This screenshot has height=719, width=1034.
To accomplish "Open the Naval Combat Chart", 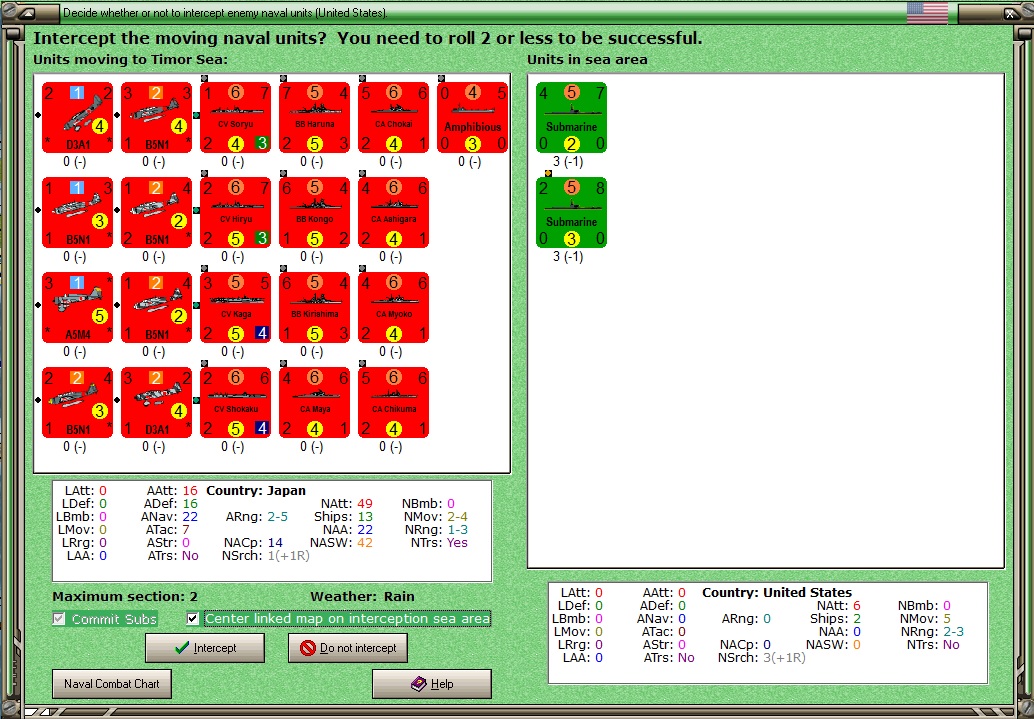I will click(111, 683).
